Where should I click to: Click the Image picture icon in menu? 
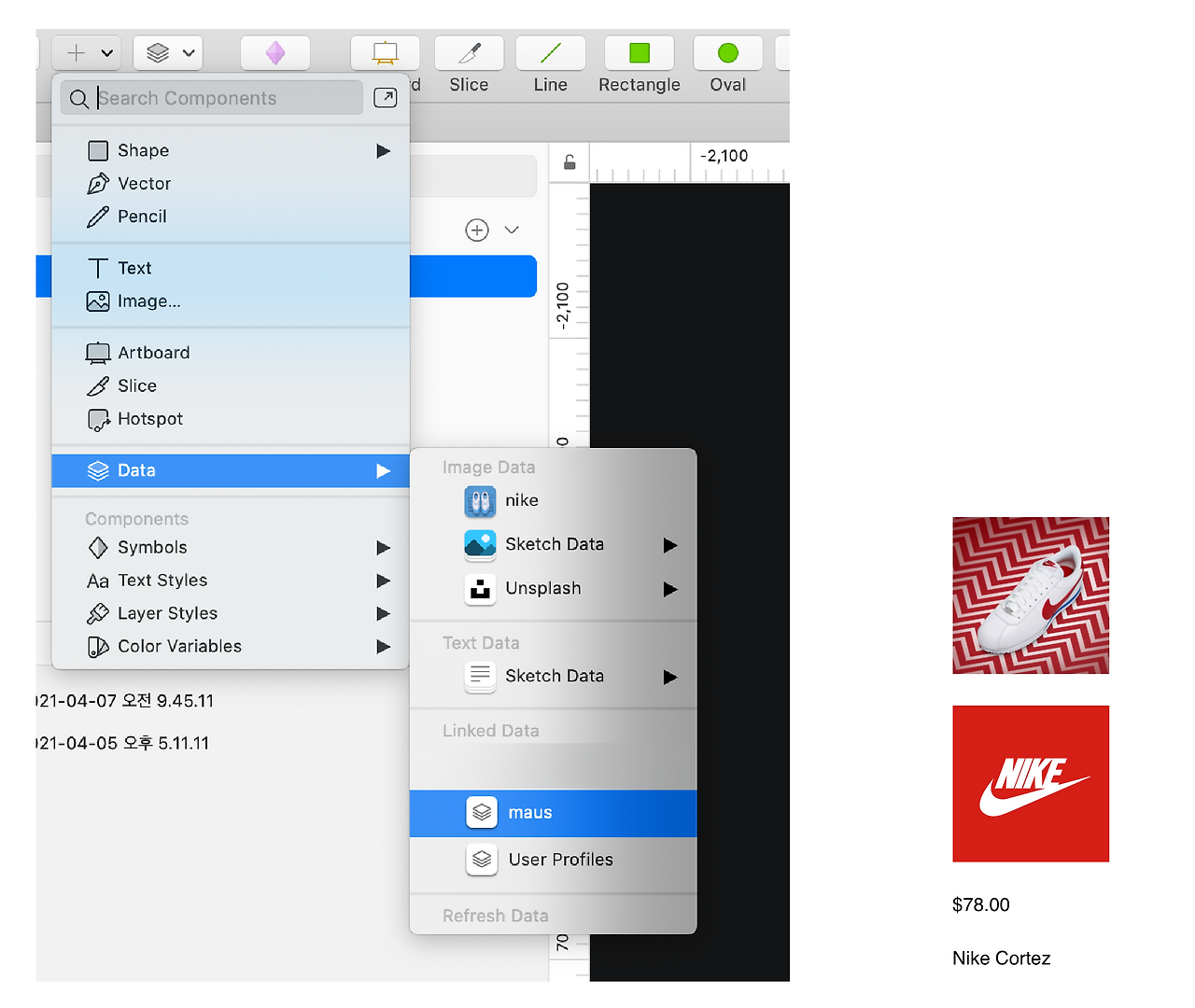click(98, 301)
